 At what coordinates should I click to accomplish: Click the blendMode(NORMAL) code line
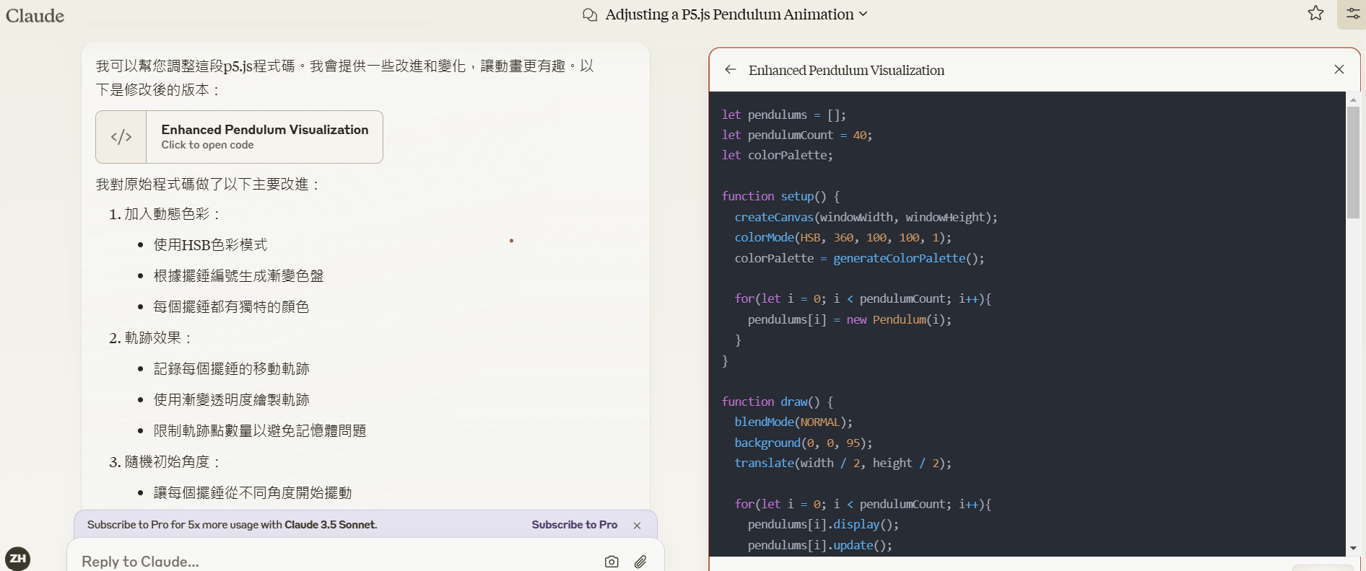pyautogui.click(x=793, y=422)
